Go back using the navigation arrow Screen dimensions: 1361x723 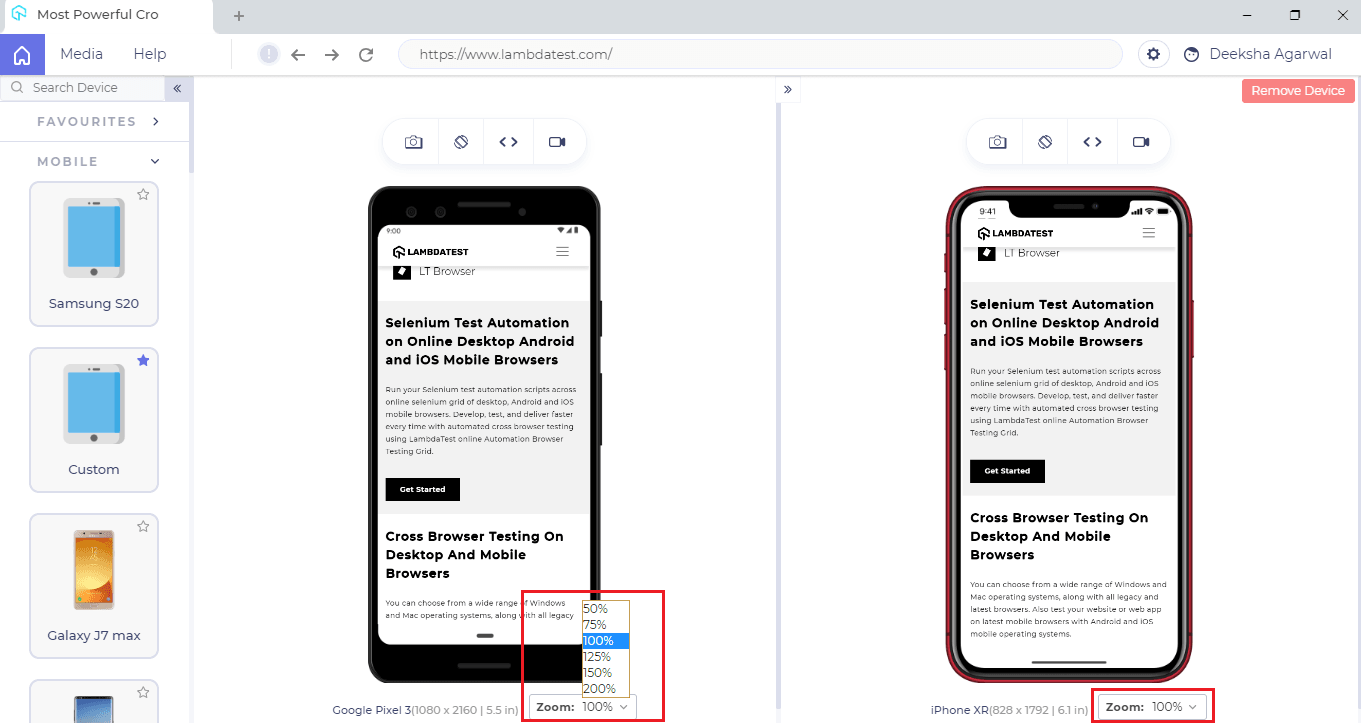click(298, 54)
